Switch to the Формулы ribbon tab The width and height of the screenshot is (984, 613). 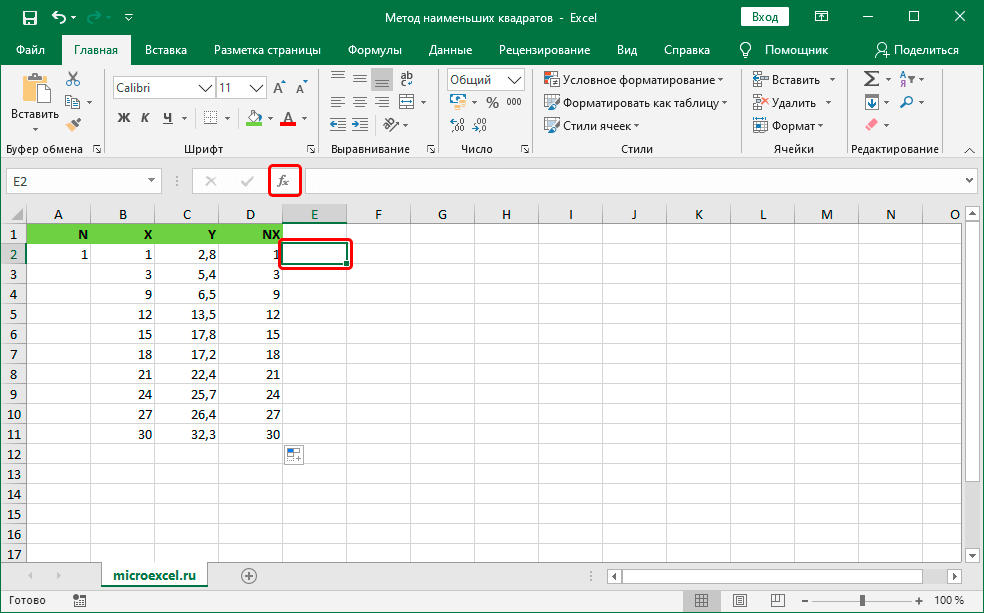(375, 50)
